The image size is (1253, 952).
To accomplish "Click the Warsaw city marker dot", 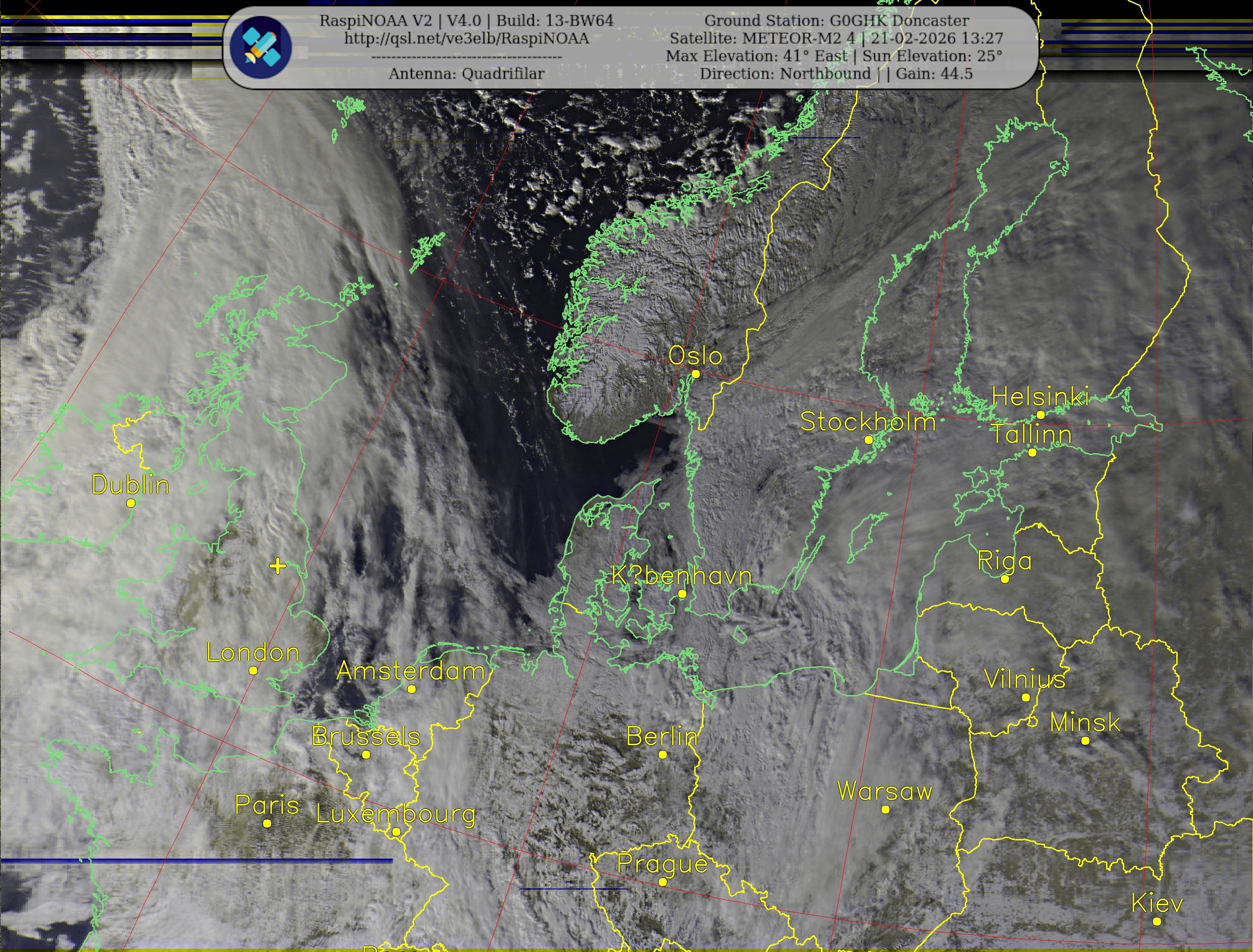I will (885, 810).
